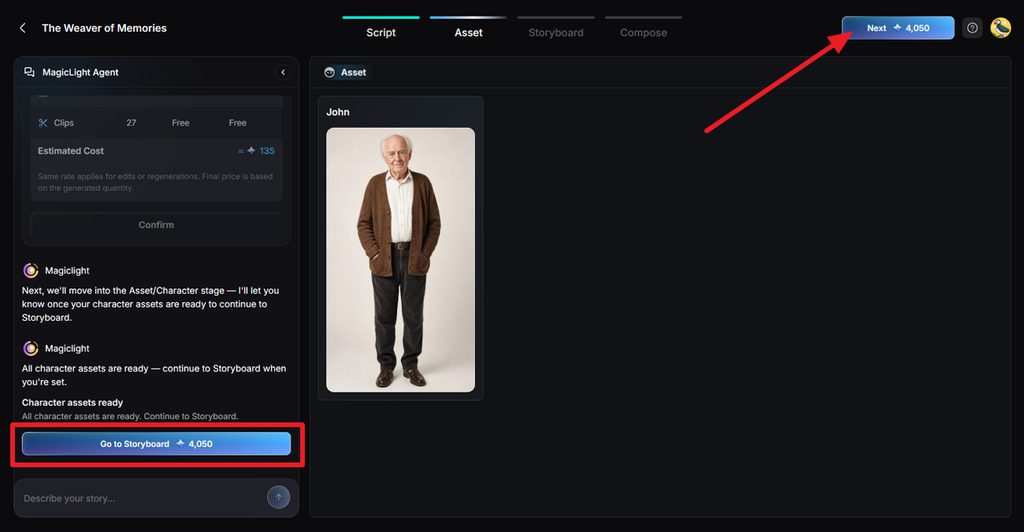Collapse the MagicLight Agent panel chevron

coord(283,72)
